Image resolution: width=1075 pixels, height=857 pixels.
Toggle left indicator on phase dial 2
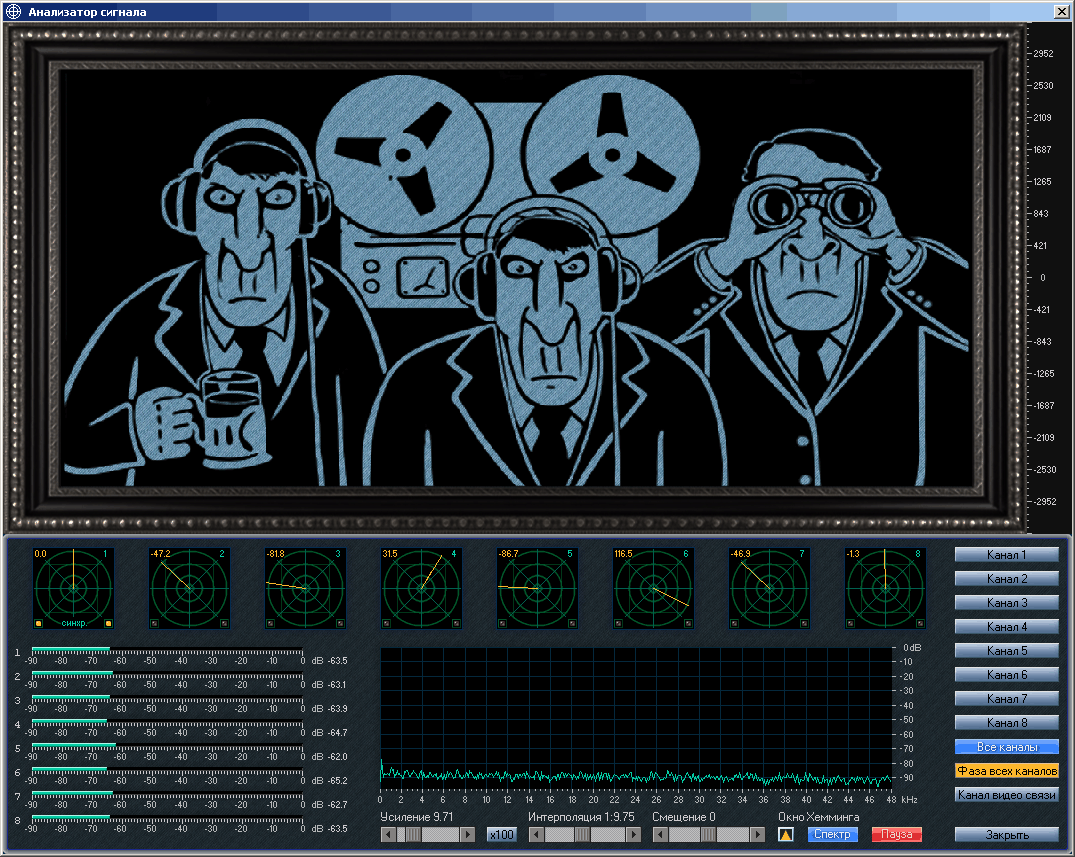pyautogui.click(x=155, y=623)
